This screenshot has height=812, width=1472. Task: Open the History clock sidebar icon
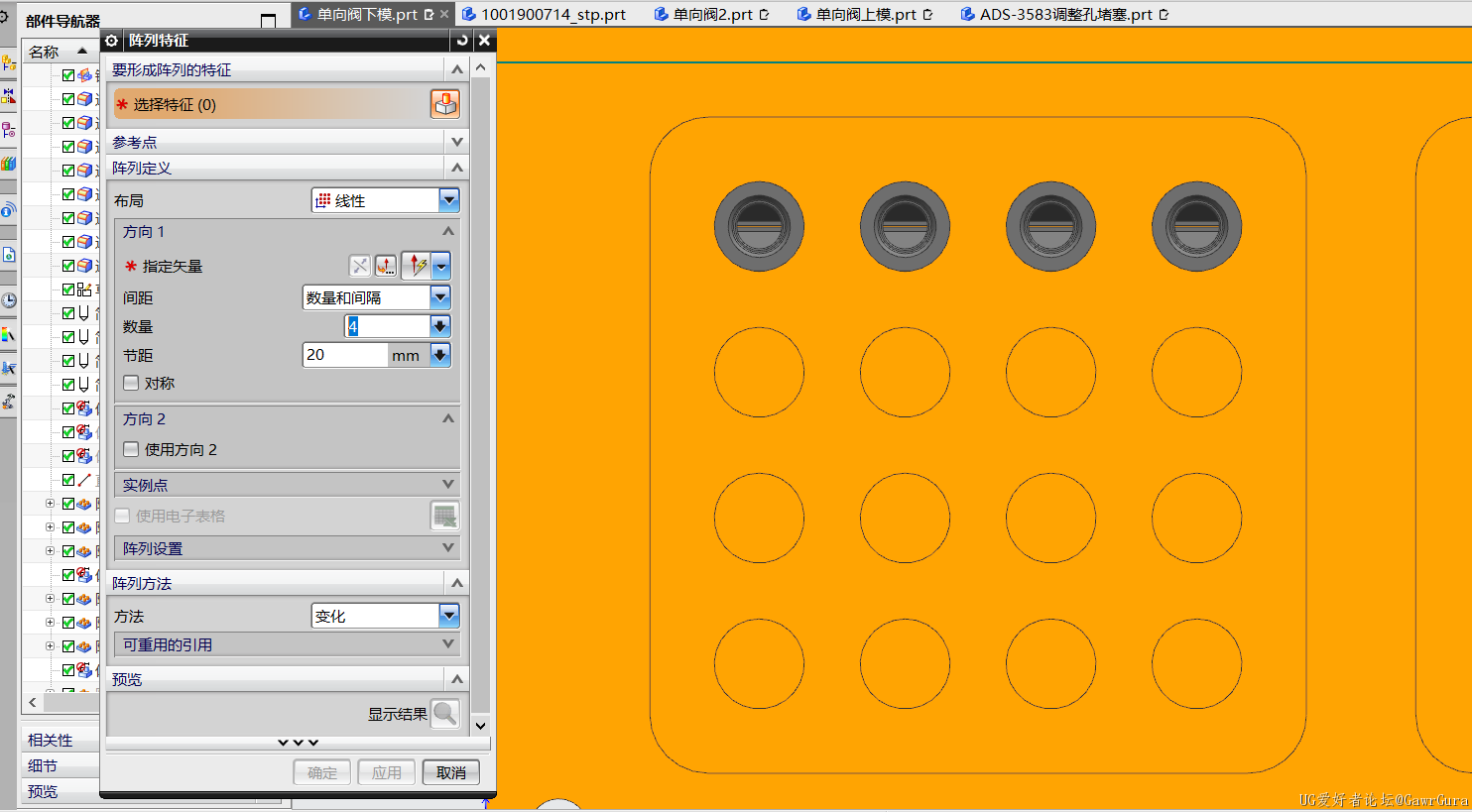[x=8, y=300]
